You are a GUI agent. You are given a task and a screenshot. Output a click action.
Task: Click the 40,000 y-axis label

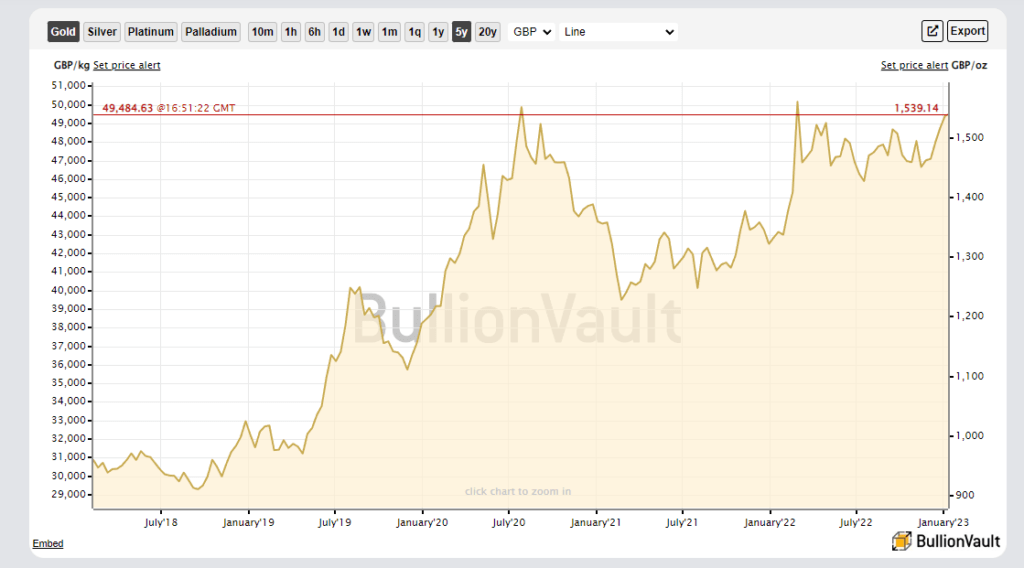[x=69, y=290]
